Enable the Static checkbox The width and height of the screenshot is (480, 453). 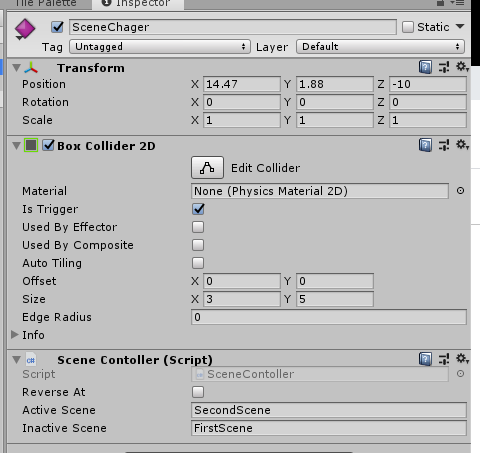coord(408,27)
